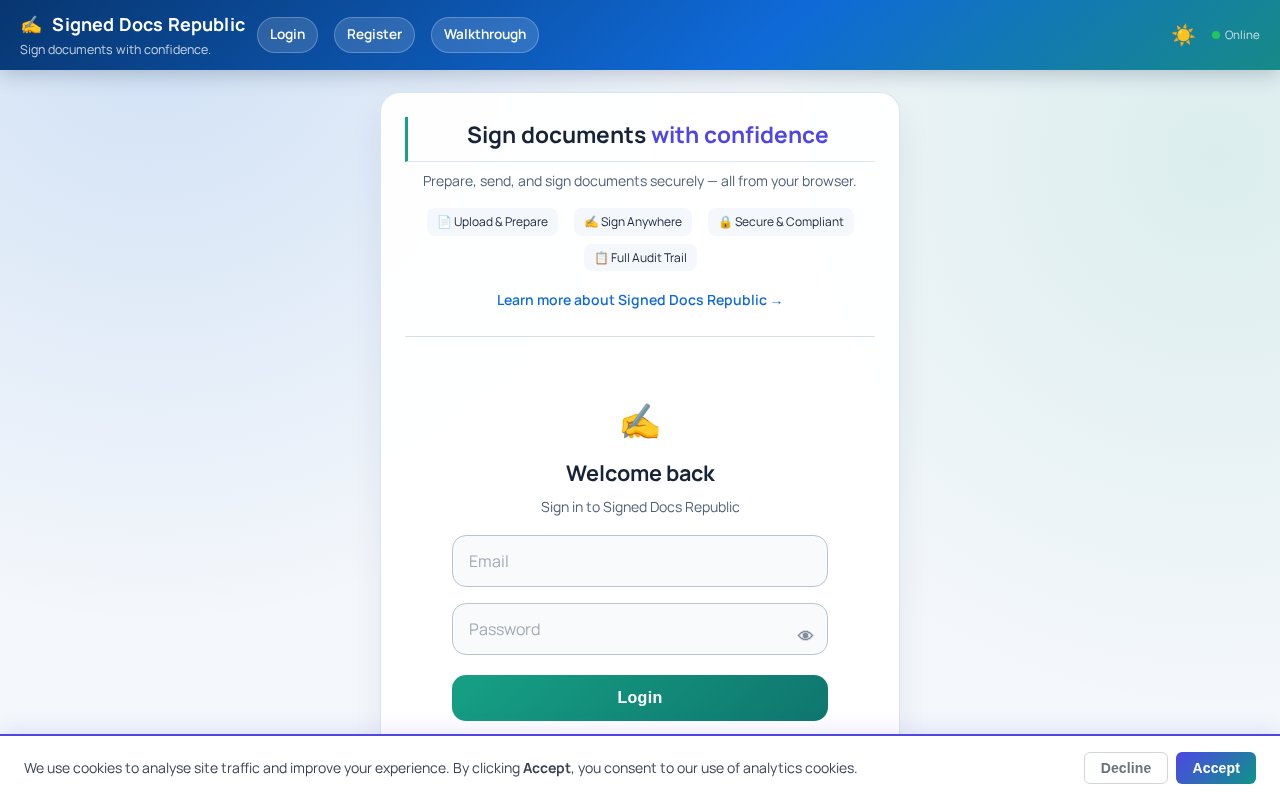Viewport: 1280px width, 800px height.
Task: Switch to the Register tab
Action: 374,34
